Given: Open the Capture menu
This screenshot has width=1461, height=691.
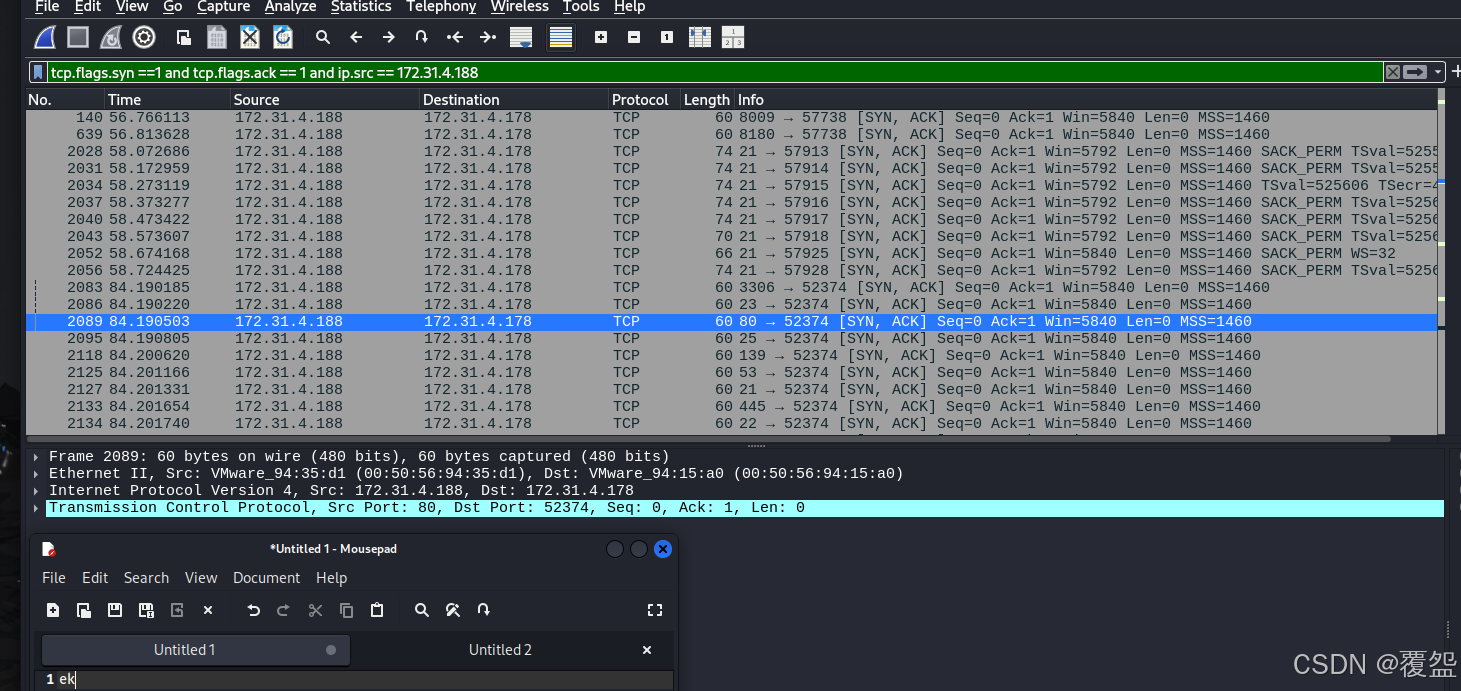Looking at the screenshot, I should pyautogui.click(x=224, y=7).
